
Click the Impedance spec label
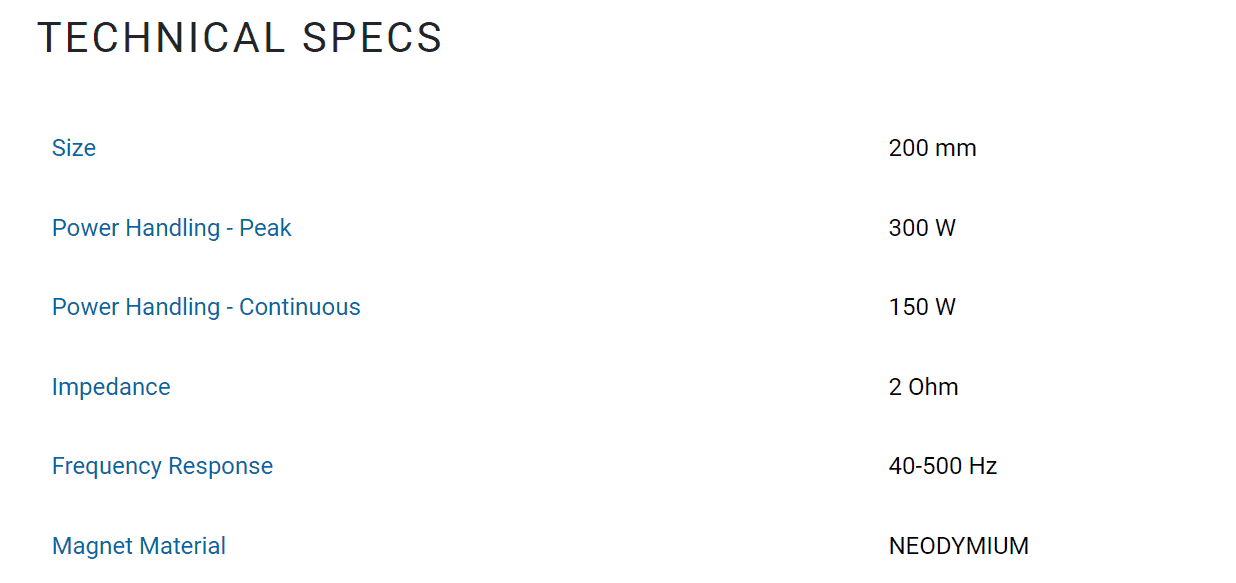111,387
